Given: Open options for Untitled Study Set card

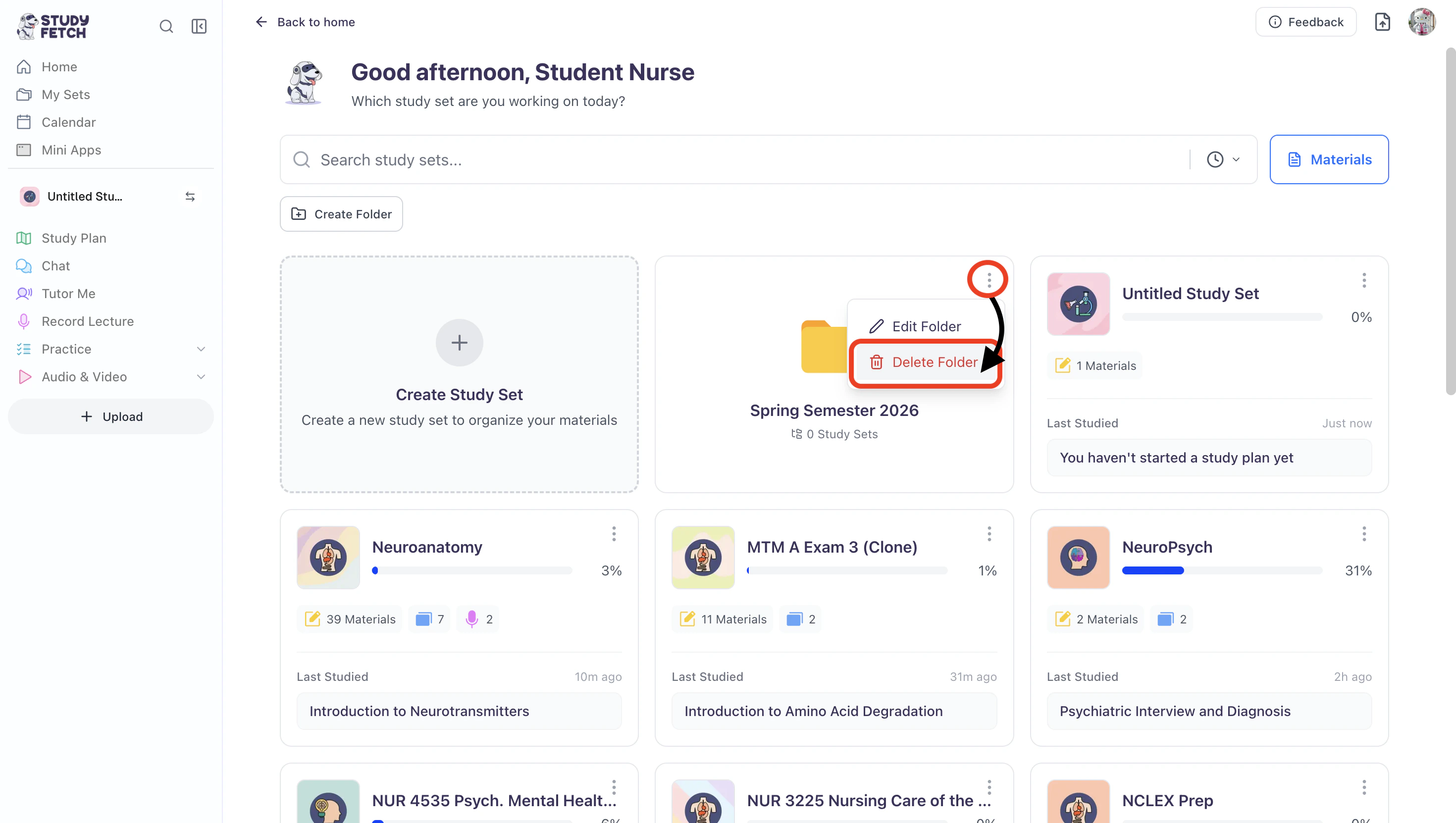Looking at the screenshot, I should (x=1364, y=280).
